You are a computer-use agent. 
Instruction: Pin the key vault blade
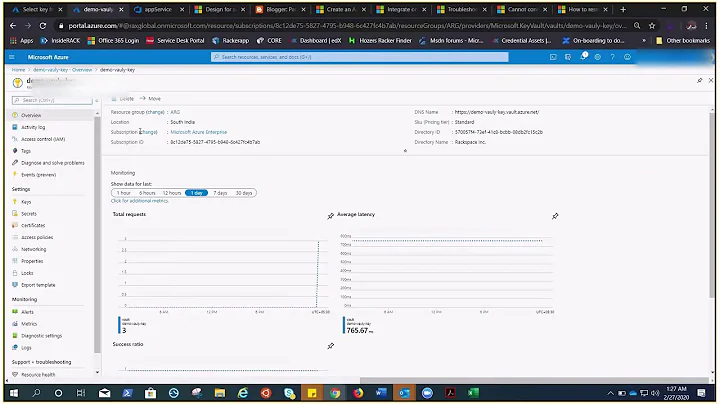699,80
